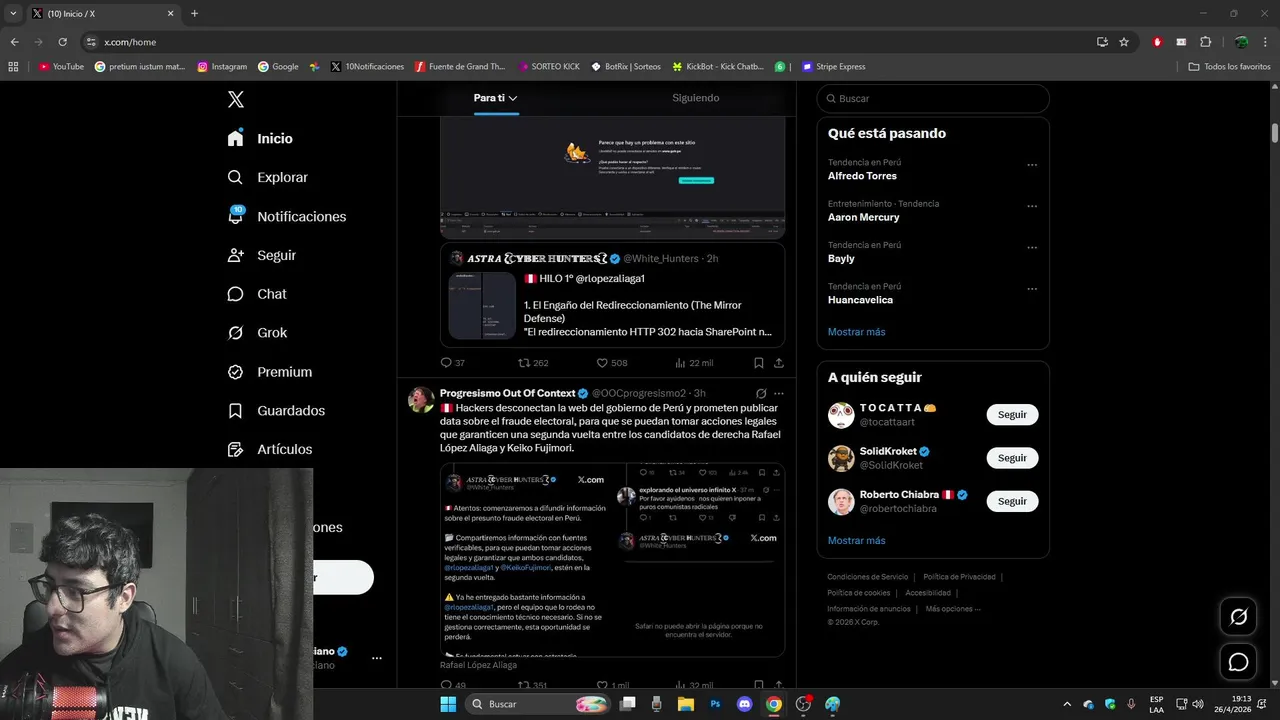The height and width of the screenshot is (720, 1280).
Task: Repost the tweet showing 262 reposts
Action: pos(523,363)
